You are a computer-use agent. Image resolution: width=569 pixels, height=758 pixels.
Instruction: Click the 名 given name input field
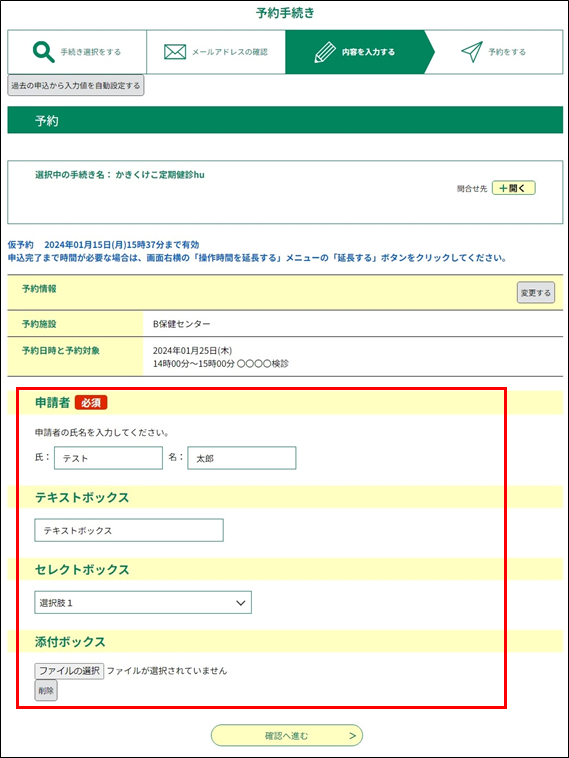click(x=242, y=458)
